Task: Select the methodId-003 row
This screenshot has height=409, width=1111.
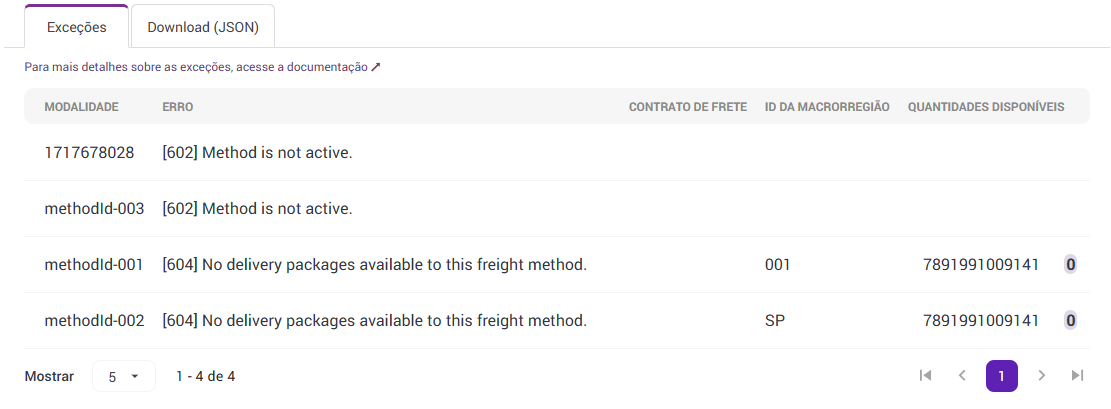Action: coord(94,209)
